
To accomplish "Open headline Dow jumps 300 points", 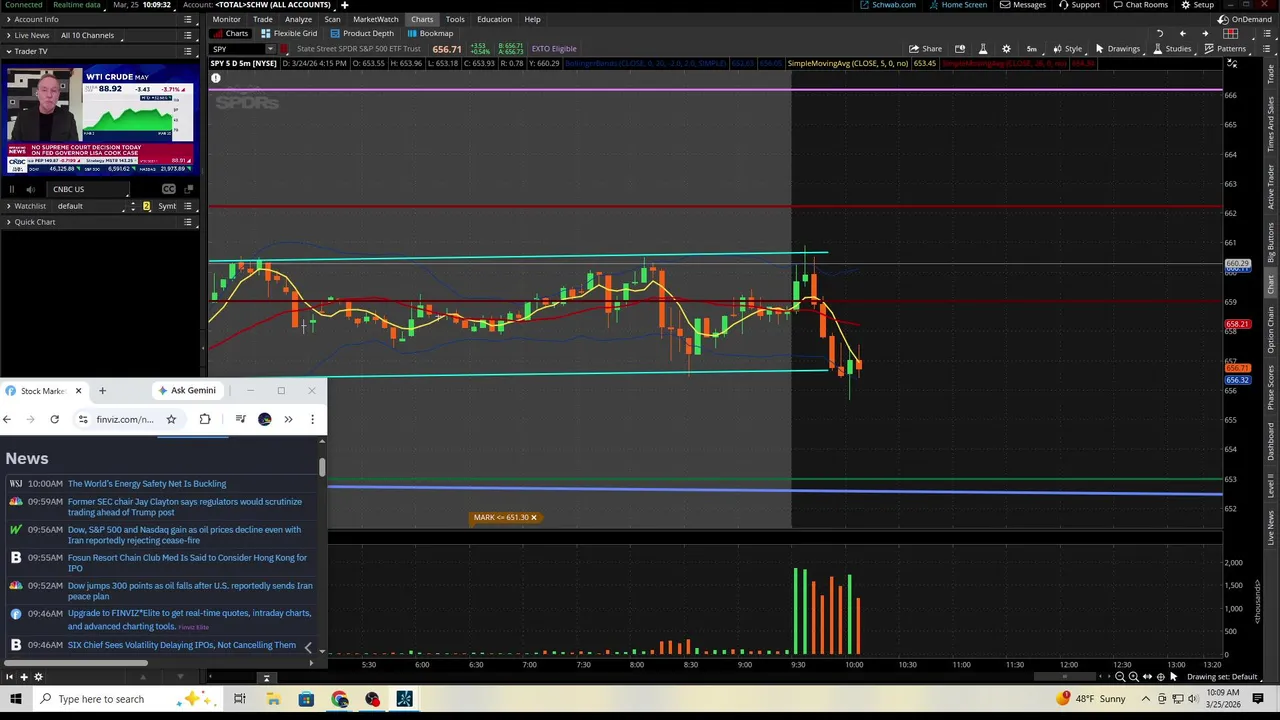I will click(190, 591).
